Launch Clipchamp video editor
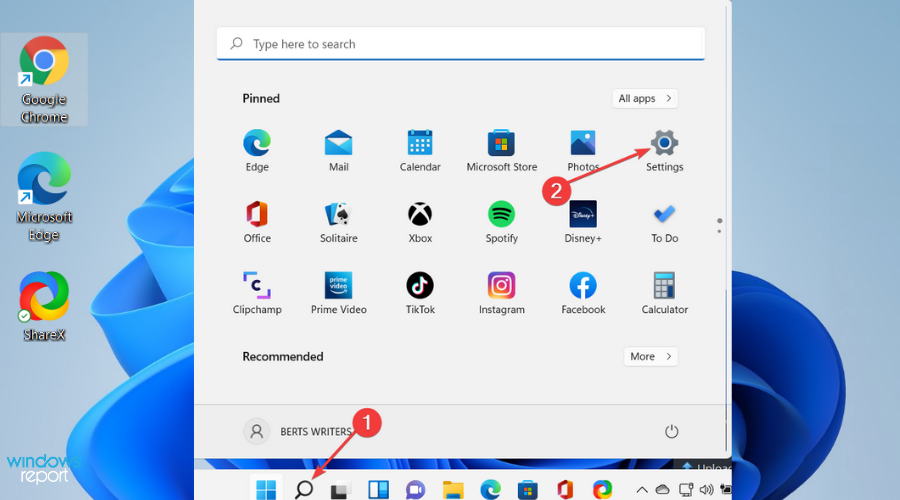Screen dimensions: 900x500 [257, 293]
